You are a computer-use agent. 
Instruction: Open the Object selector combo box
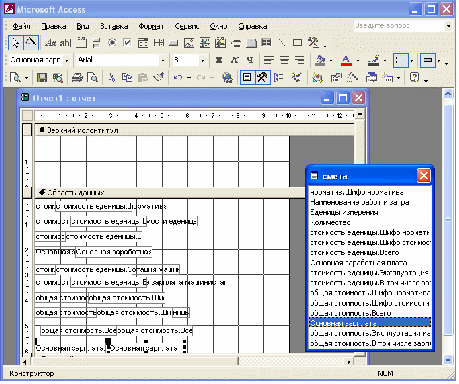(x=67, y=60)
